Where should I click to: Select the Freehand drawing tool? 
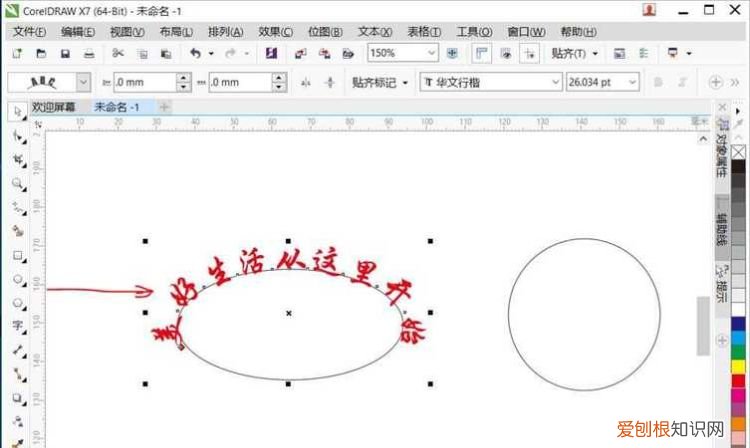18,208
